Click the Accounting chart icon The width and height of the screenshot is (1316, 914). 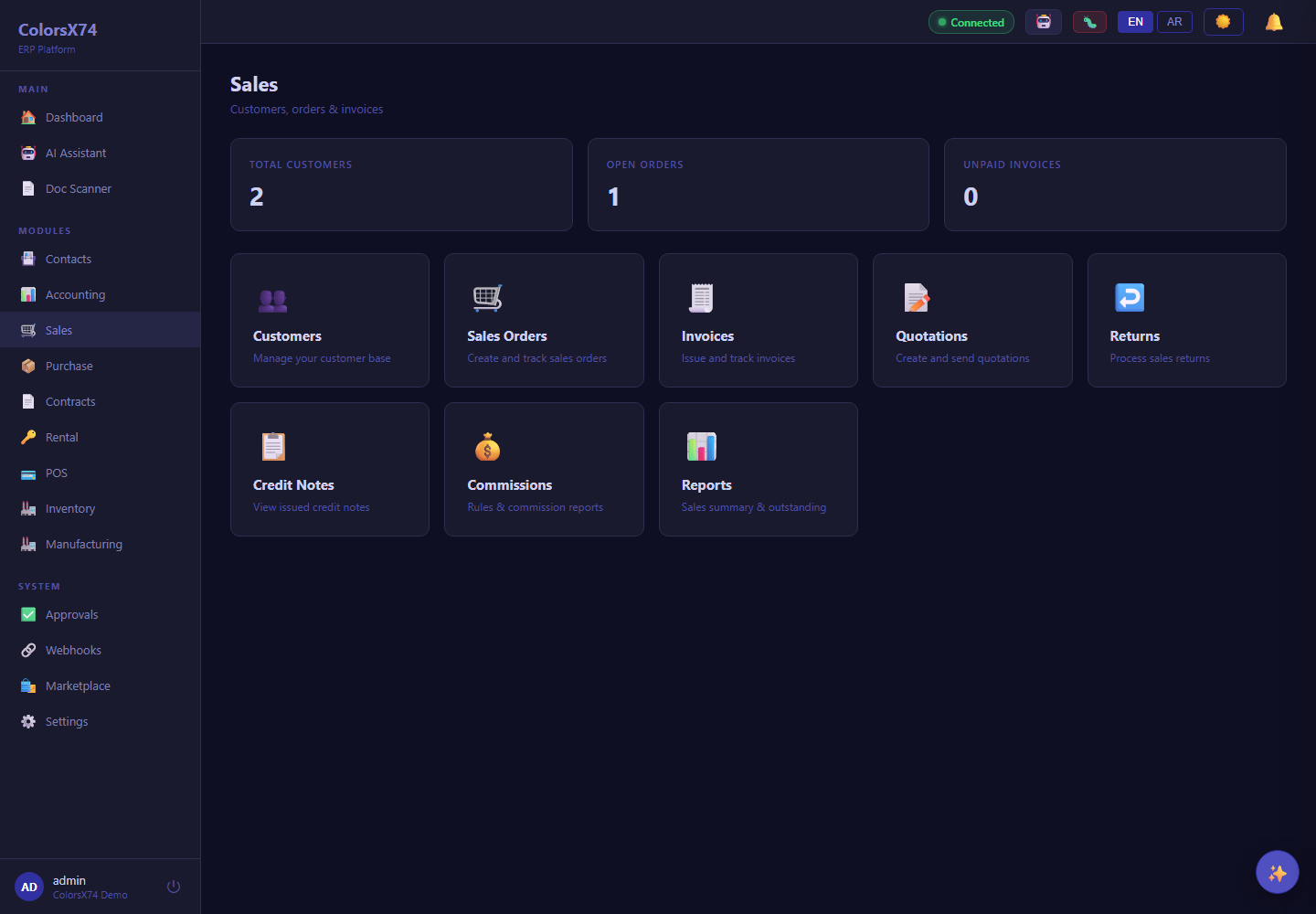tap(28, 294)
